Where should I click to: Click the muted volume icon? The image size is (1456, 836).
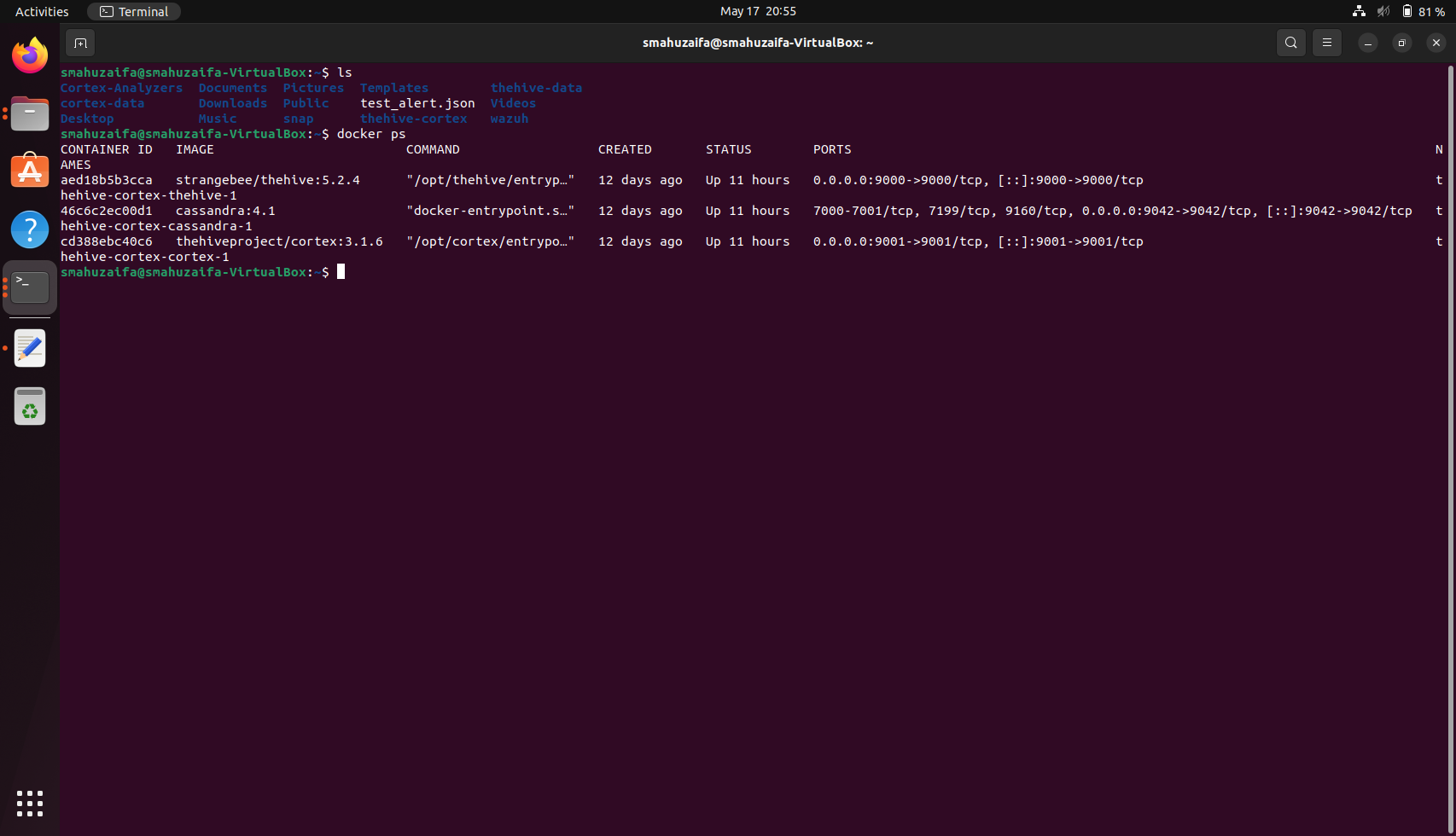pos(1383,11)
